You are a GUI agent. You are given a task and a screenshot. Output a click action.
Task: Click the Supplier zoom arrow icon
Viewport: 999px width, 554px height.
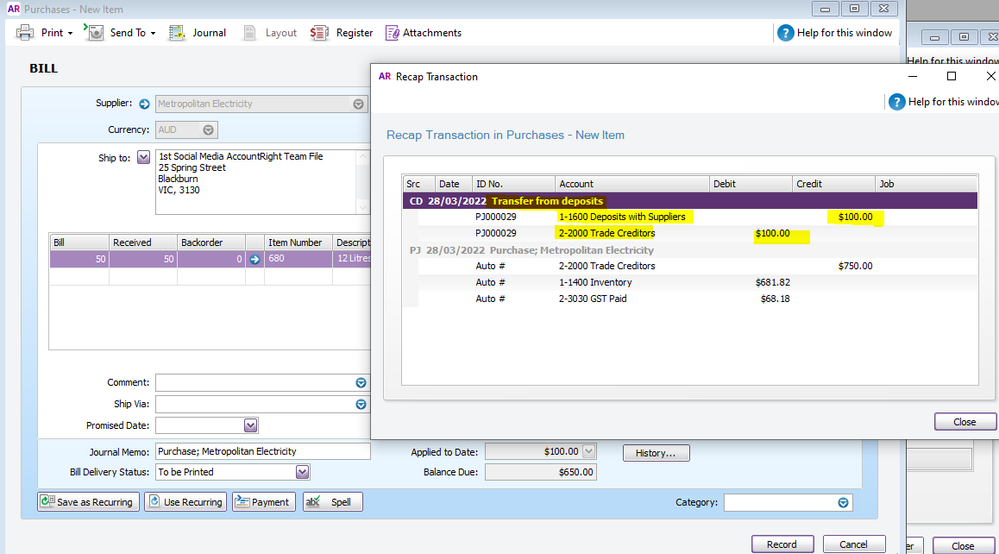(144, 104)
